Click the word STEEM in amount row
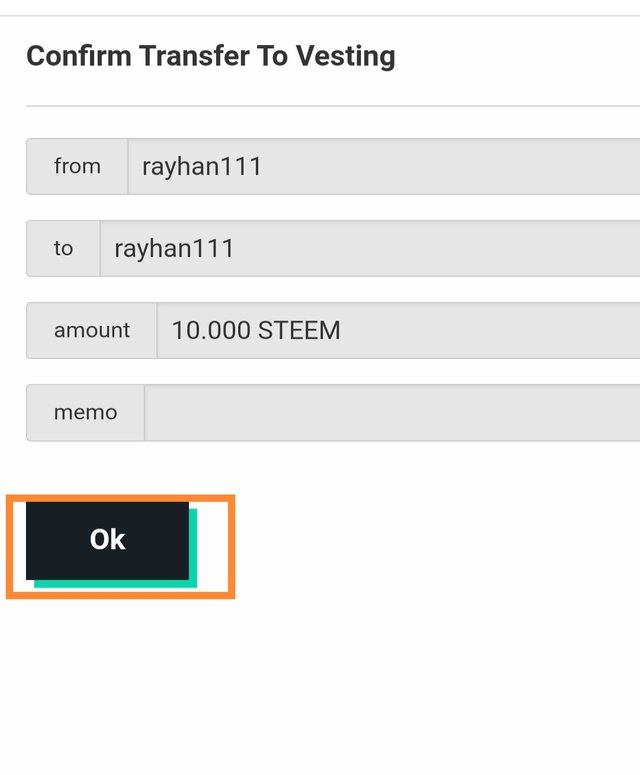 click(x=299, y=331)
